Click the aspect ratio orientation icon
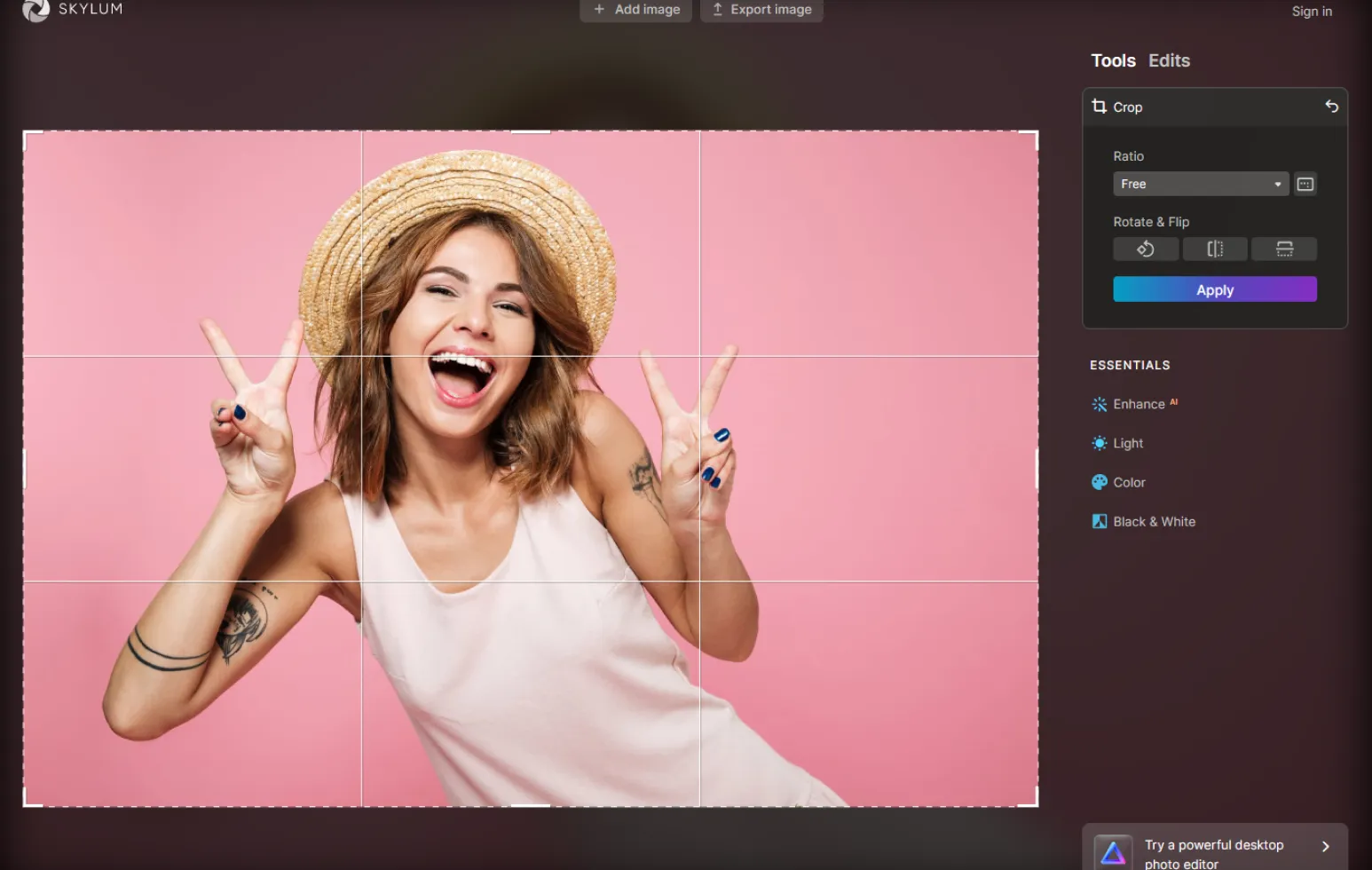The height and width of the screenshot is (870, 1372). pos(1305,184)
